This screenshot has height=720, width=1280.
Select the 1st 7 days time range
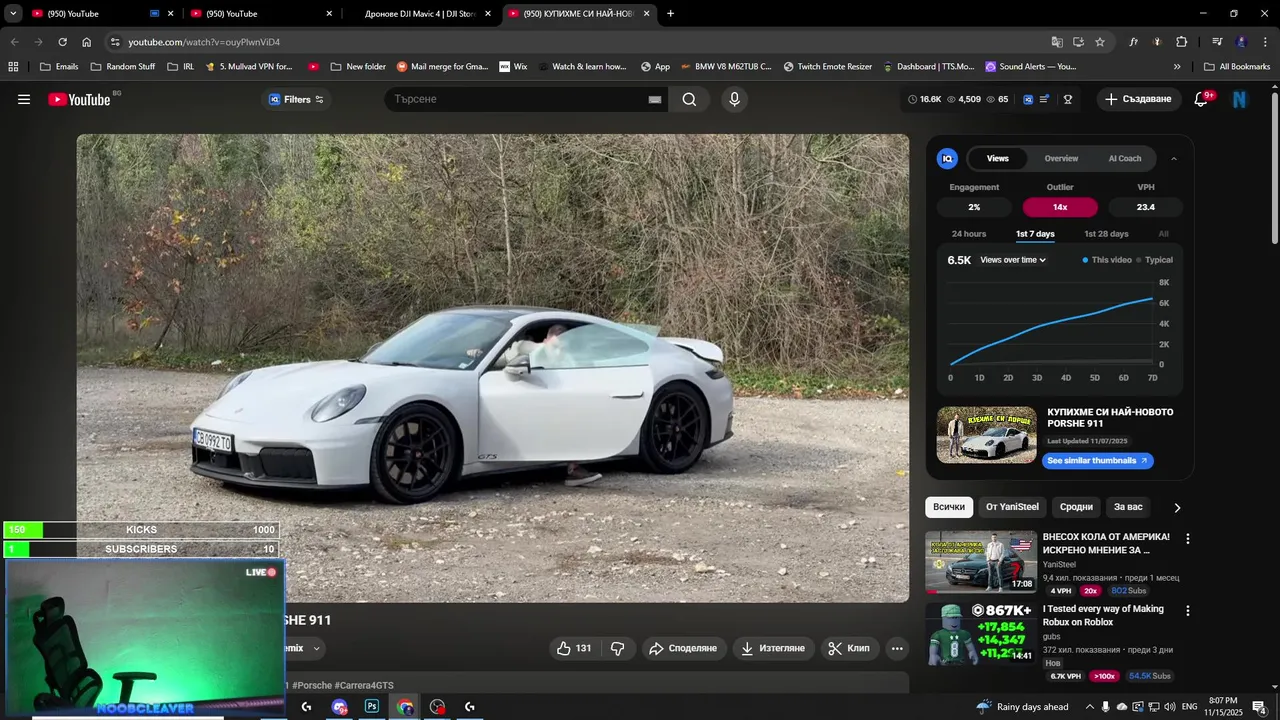pos(1035,234)
